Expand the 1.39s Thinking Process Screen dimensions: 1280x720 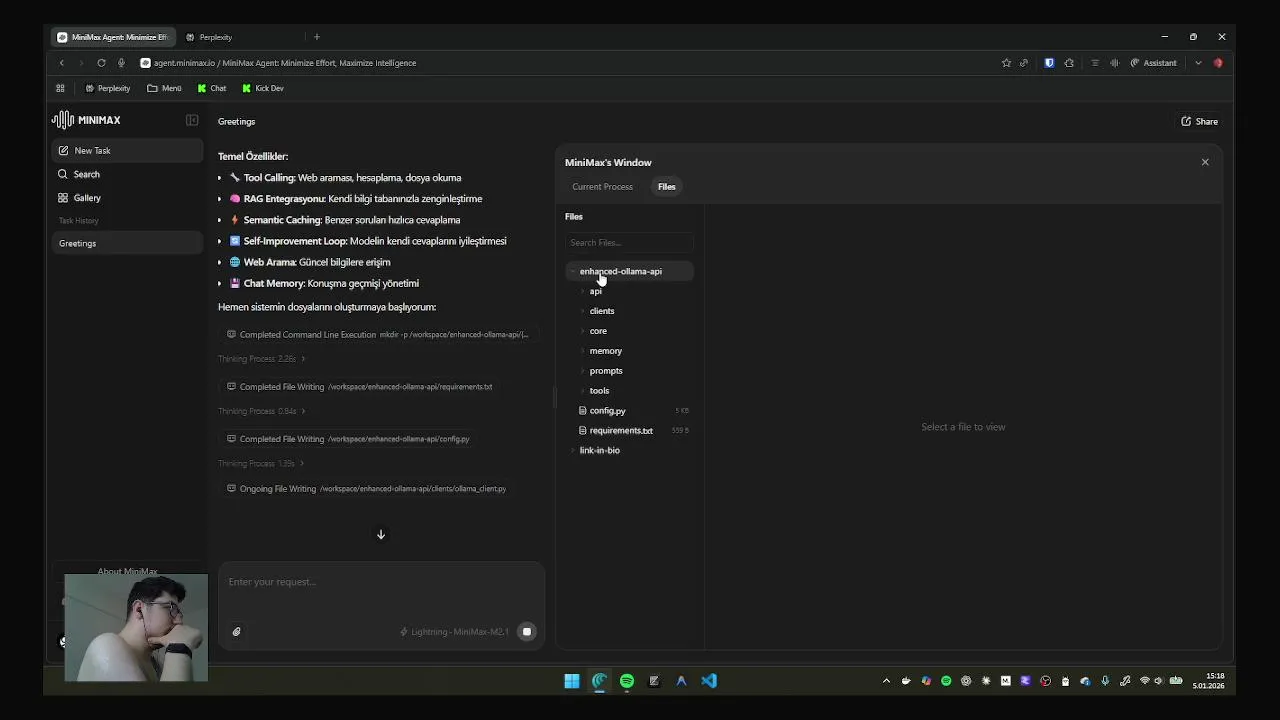tap(262, 463)
